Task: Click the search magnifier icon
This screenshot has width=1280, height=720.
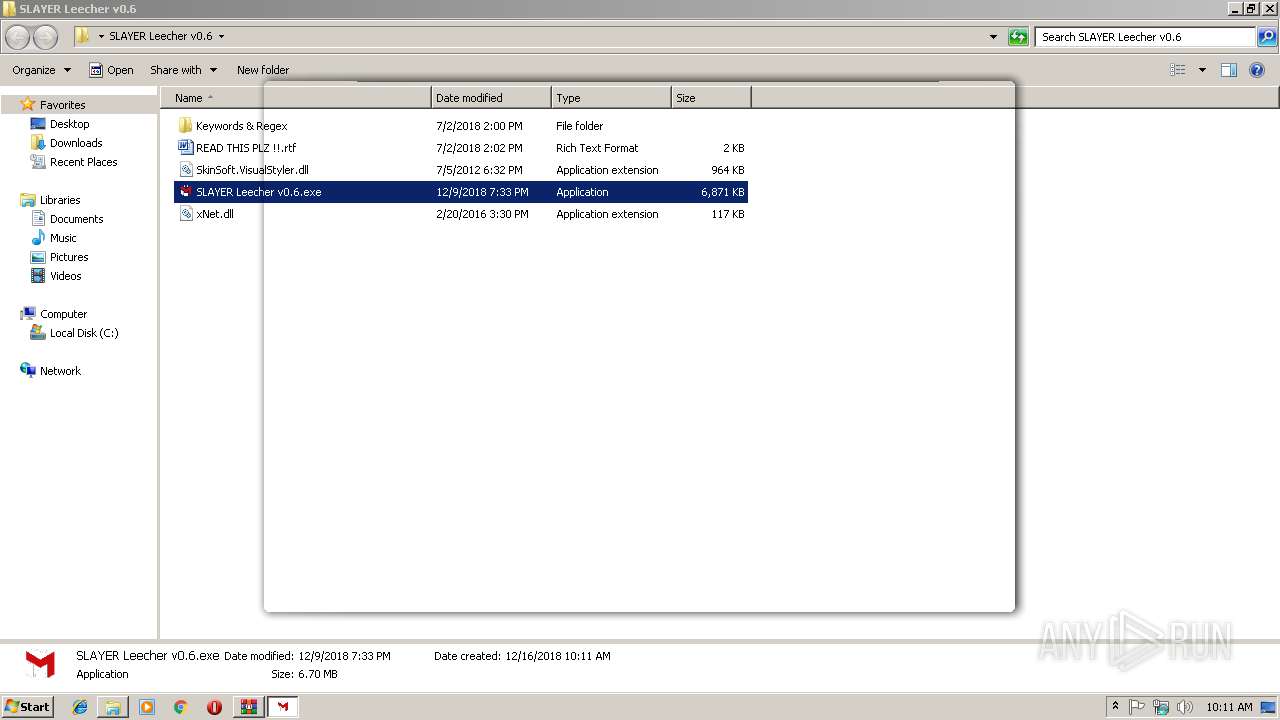Action: 1267,37
